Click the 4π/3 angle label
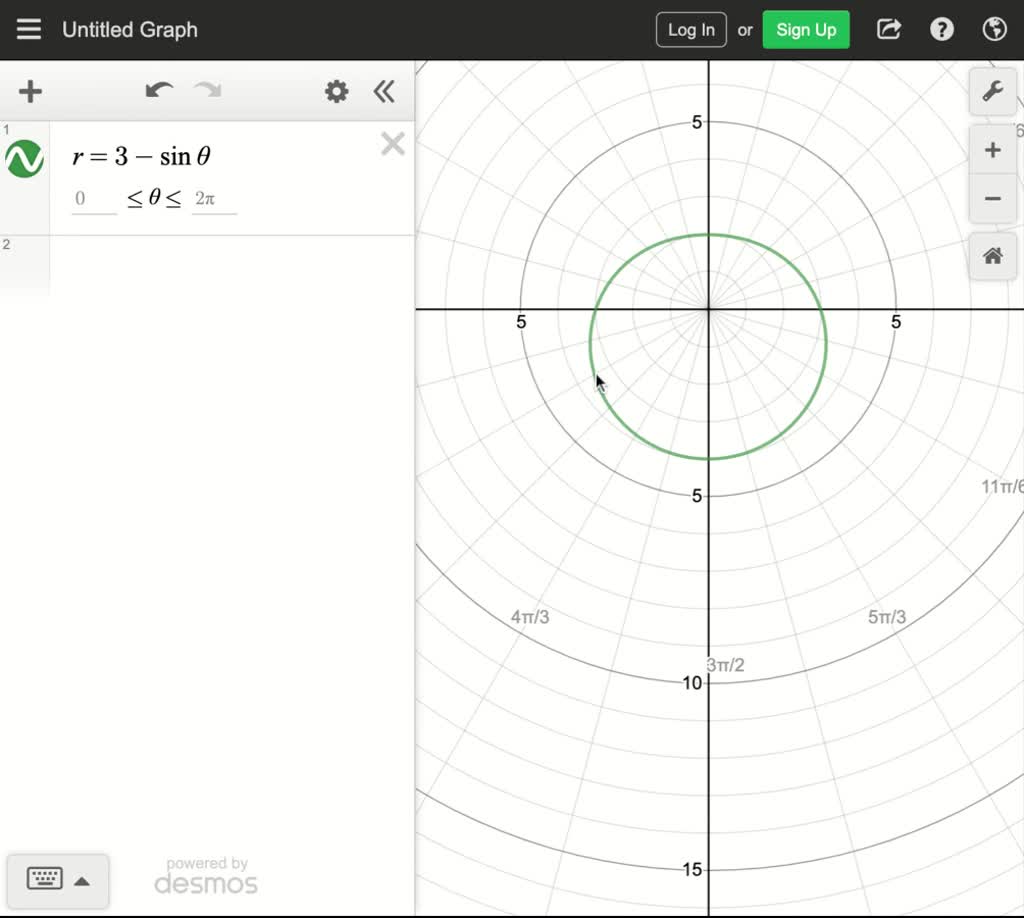The height and width of the screenshot is (918, 1024). click(530, 616)
